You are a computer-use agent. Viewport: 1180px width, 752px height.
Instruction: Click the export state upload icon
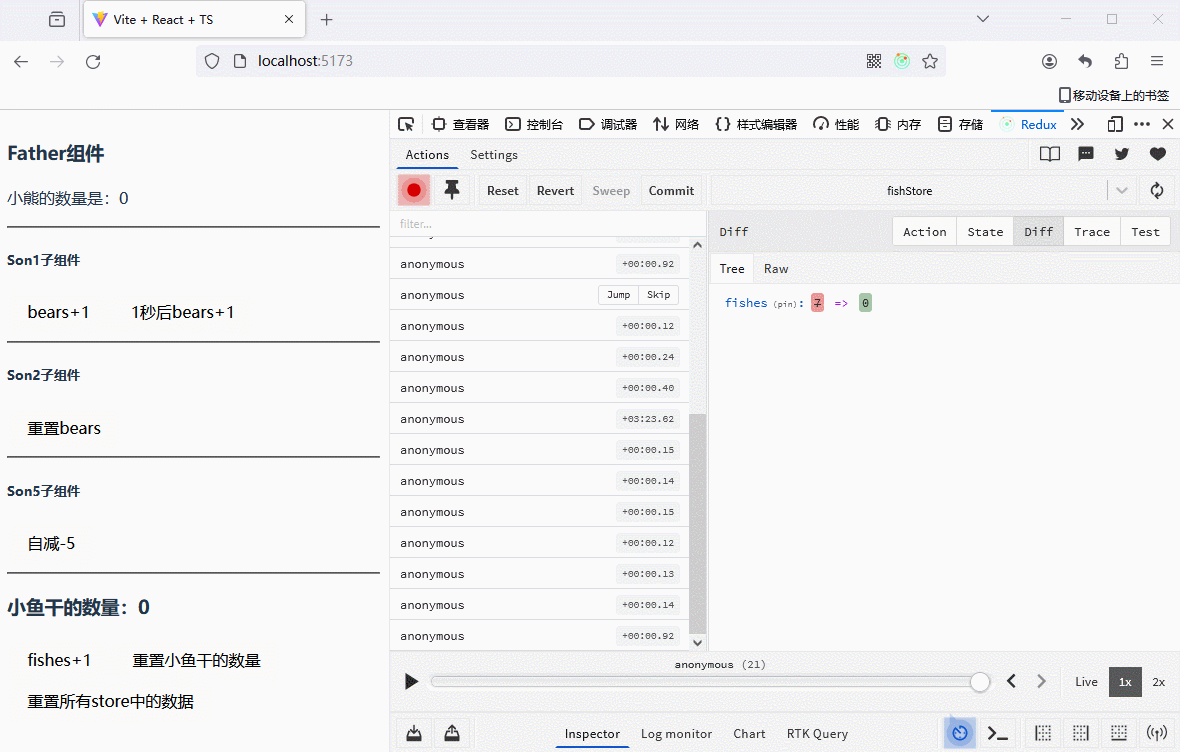tap(451, 733)
